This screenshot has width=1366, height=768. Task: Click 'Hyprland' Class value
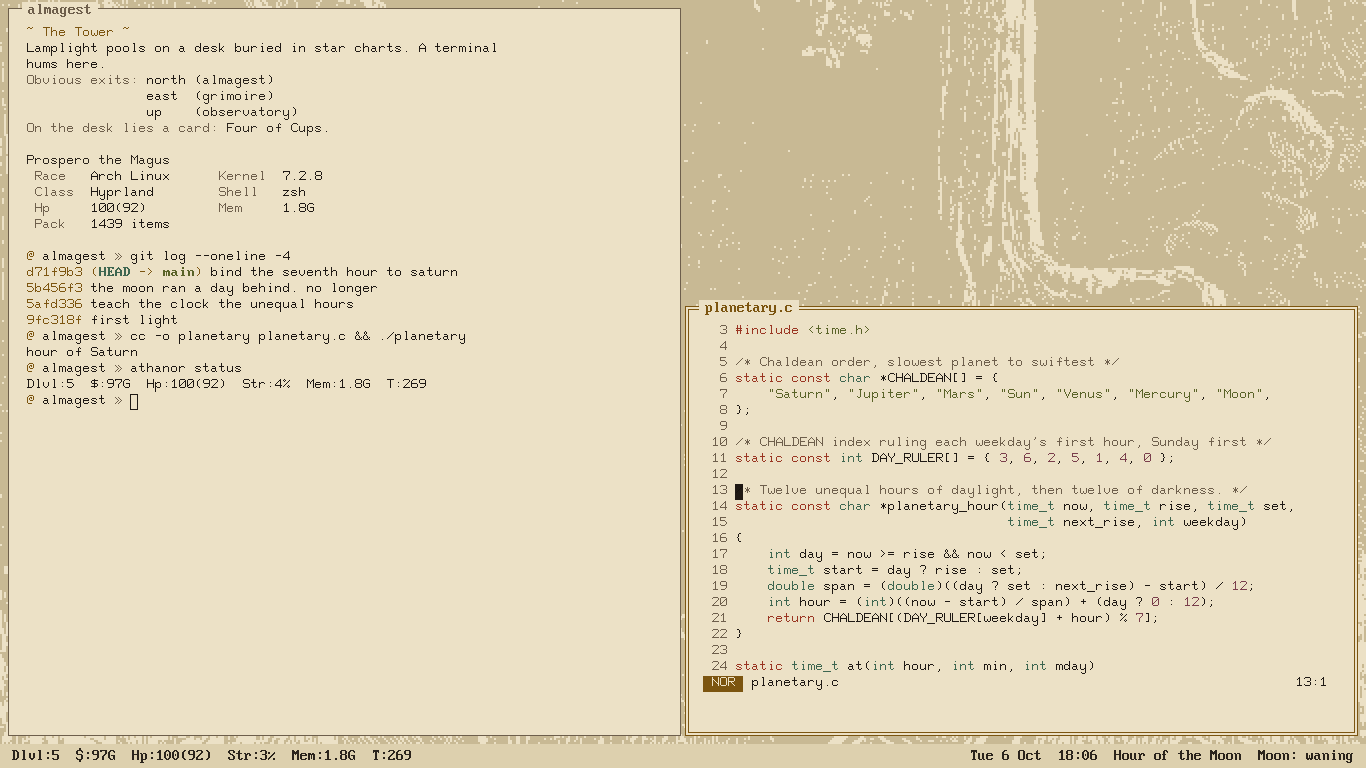click(122, 192)
